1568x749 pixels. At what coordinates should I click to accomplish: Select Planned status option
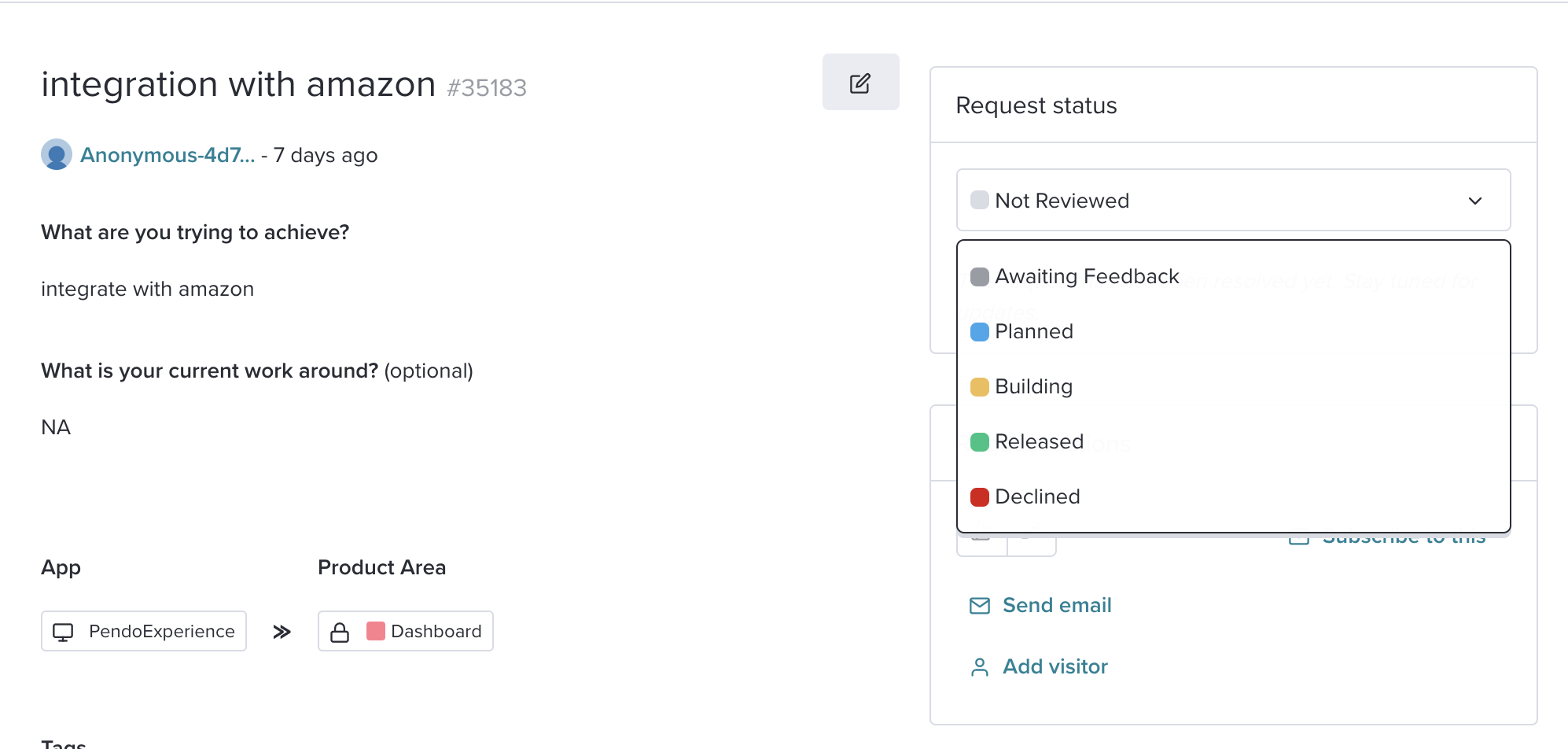(x=1233, y=331)
